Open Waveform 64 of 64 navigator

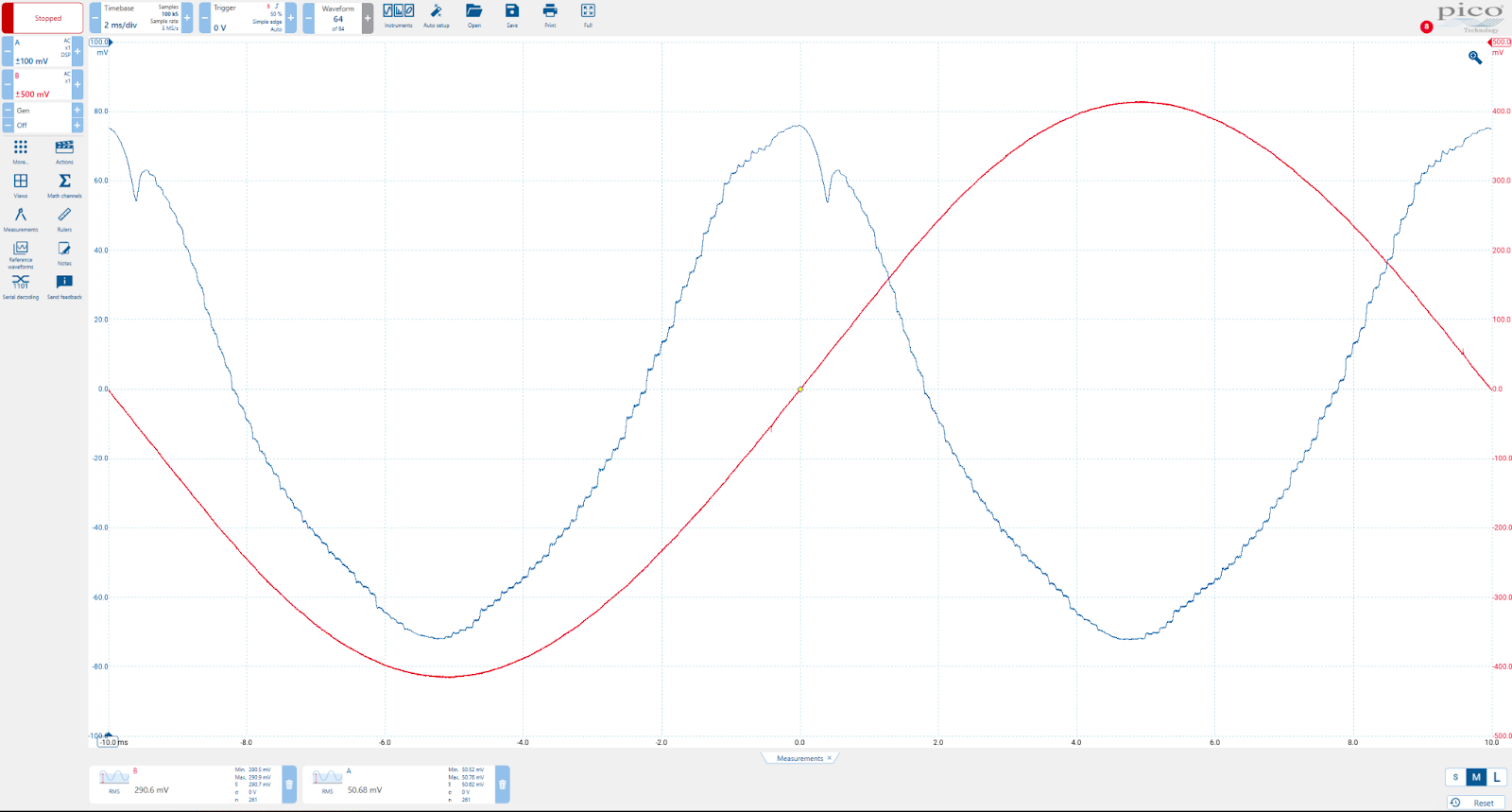coord(338,18)
